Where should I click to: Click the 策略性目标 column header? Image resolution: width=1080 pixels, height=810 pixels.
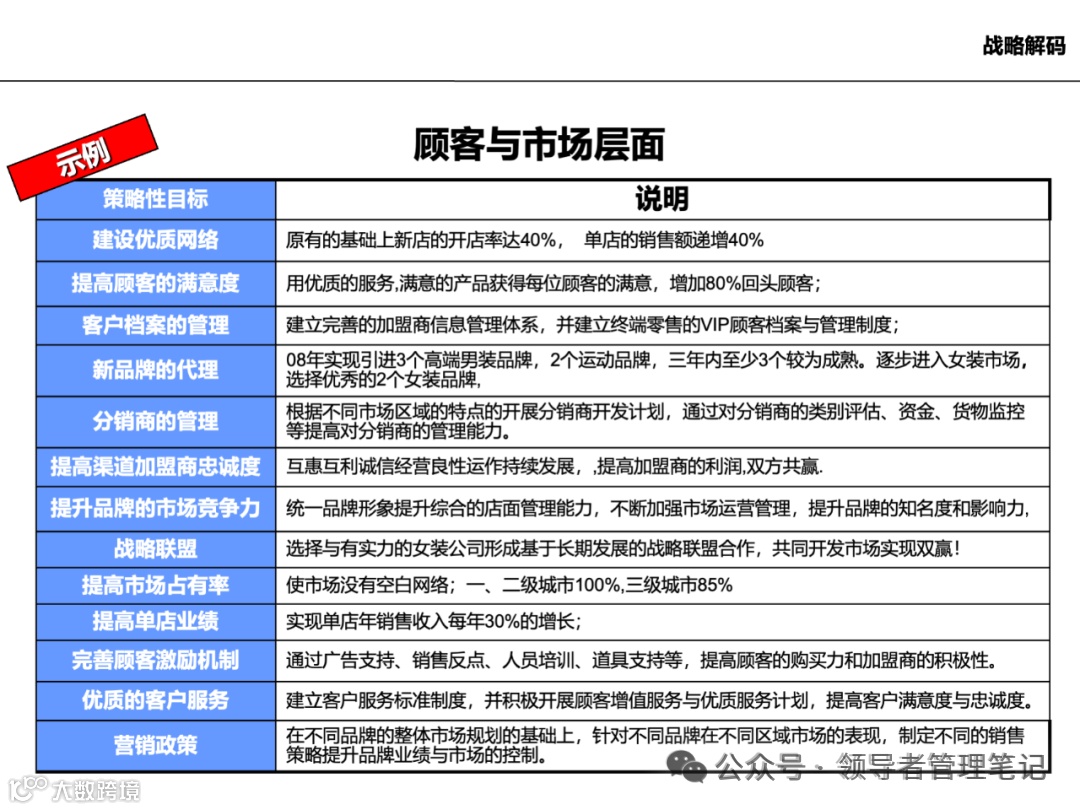[x=156, y=199]
